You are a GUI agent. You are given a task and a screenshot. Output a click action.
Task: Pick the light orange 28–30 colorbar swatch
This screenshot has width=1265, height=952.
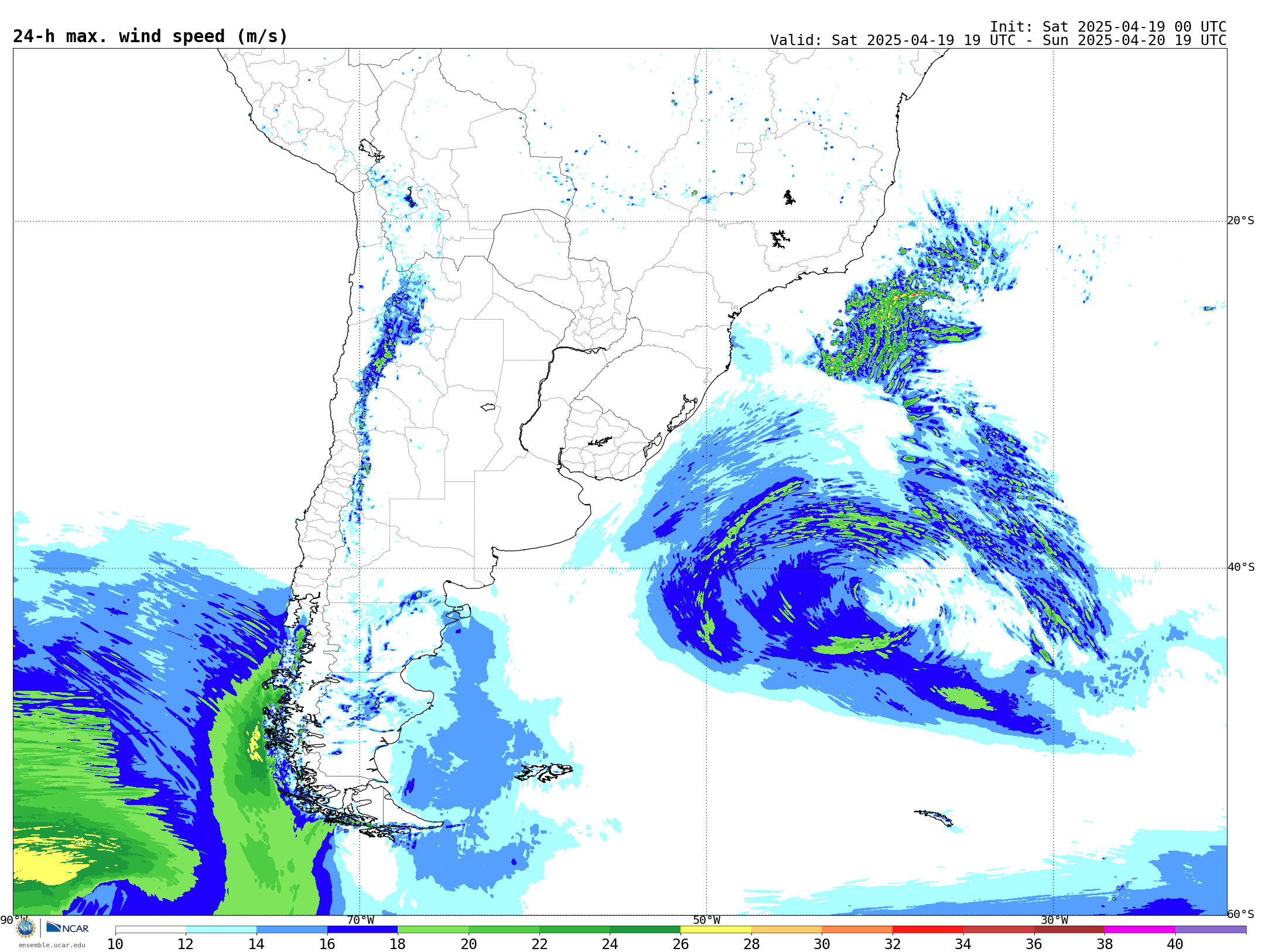(x=787, y=930)
